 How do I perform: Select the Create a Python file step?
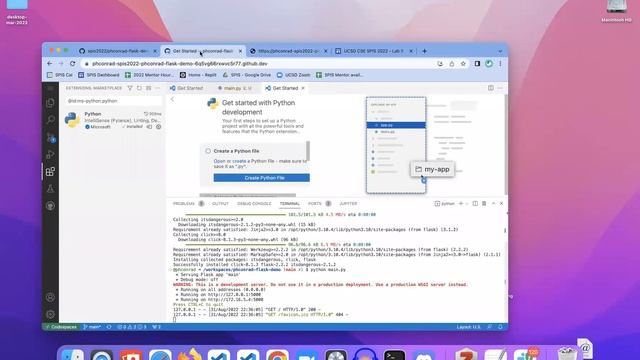236,151
